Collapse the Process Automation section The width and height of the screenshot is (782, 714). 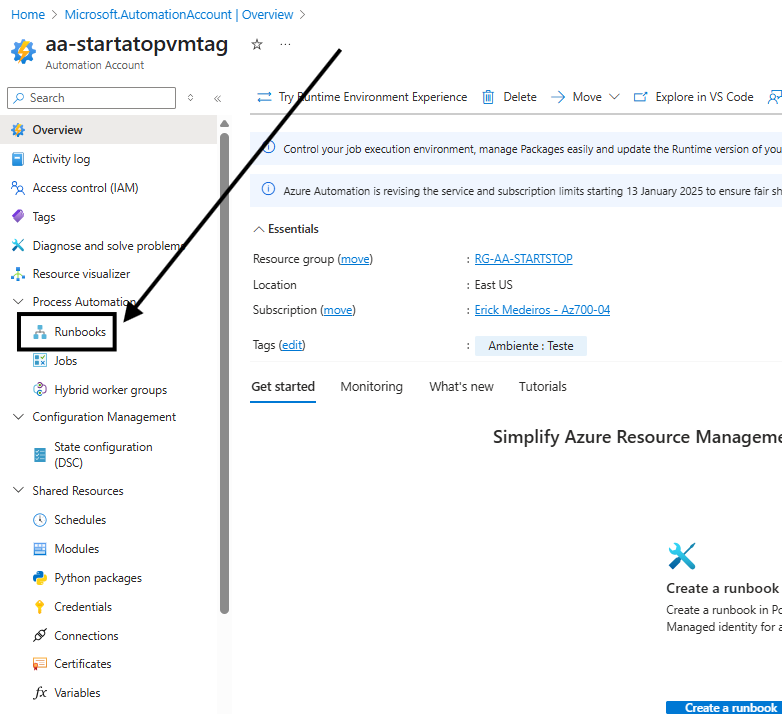18,302
